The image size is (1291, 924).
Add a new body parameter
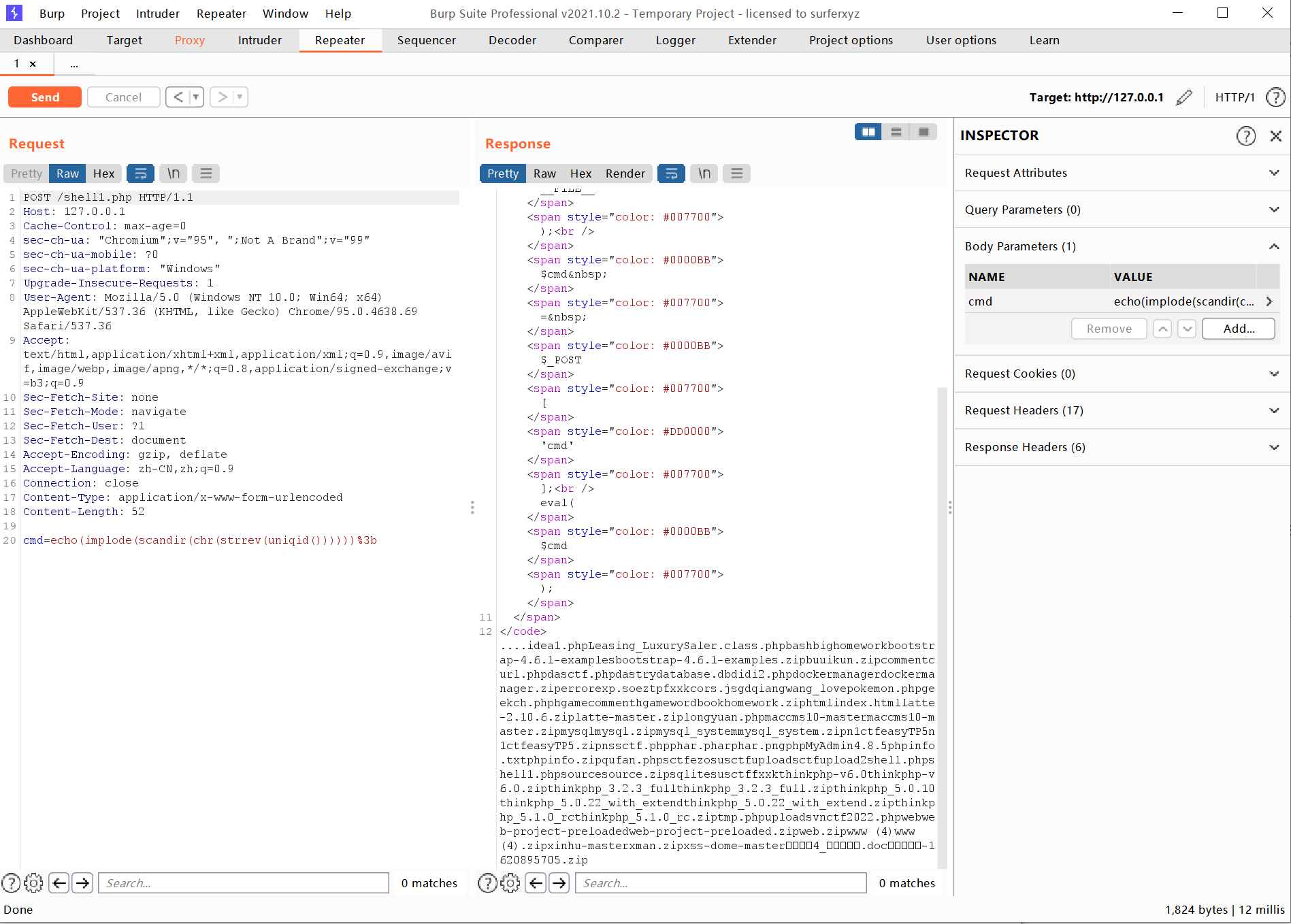1239,329
